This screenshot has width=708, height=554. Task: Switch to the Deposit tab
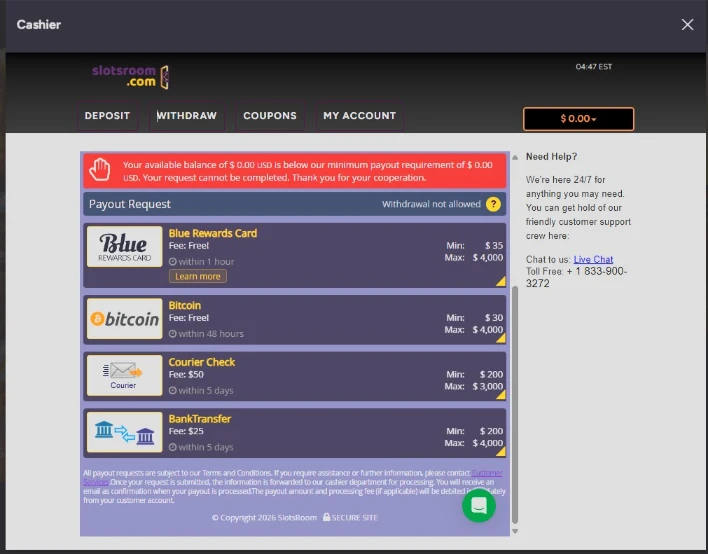pos(107,116)
